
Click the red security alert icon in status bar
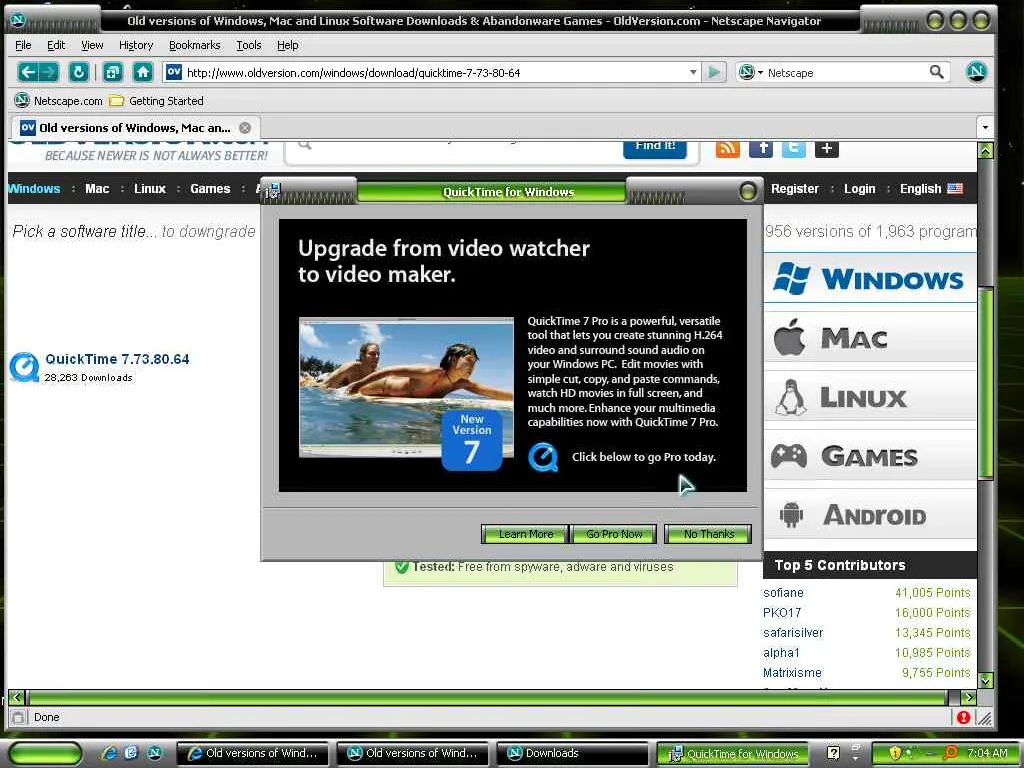pos(963,717)
